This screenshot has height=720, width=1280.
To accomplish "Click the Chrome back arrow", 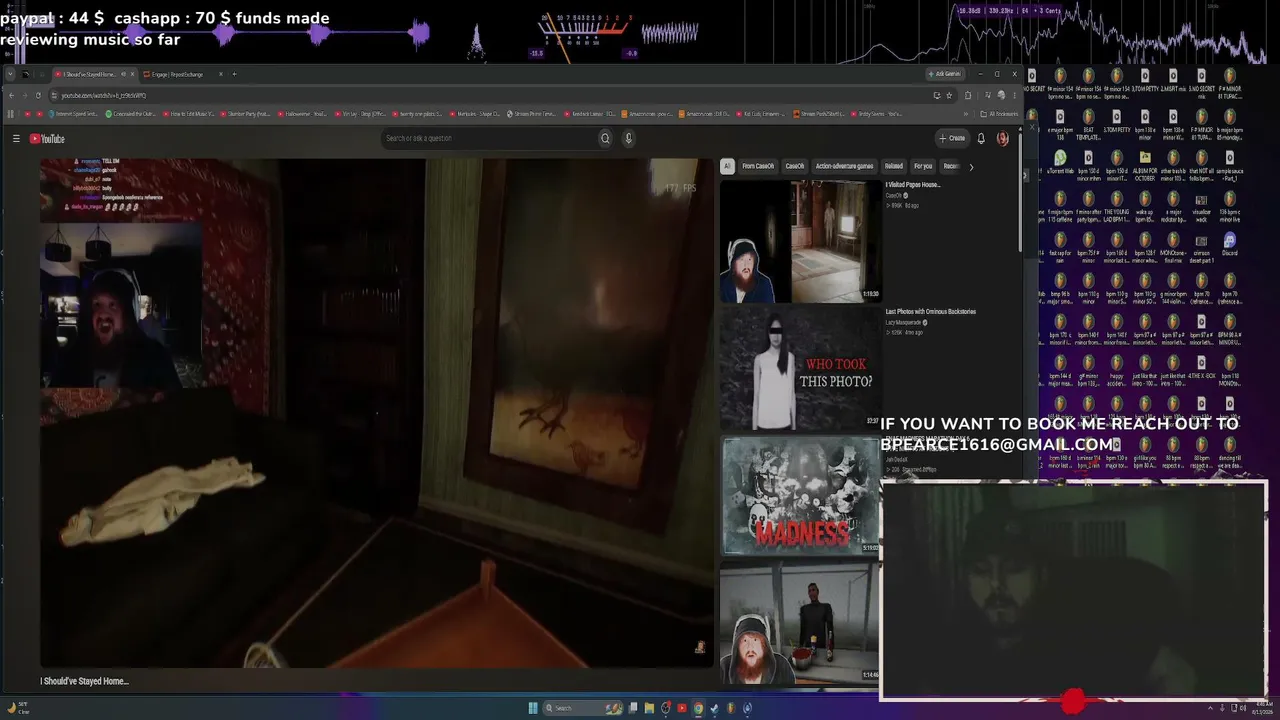I will (11, 95).
